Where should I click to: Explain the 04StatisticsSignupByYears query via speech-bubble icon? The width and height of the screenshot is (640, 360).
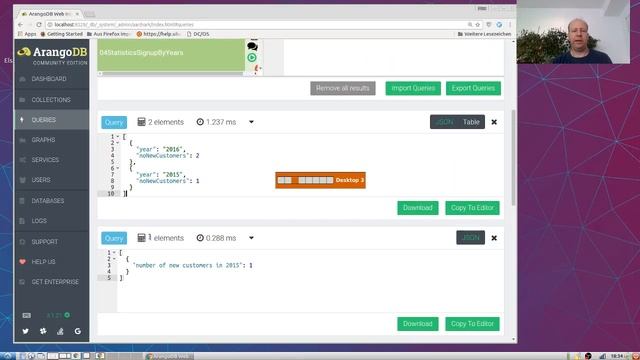(252, 46)
